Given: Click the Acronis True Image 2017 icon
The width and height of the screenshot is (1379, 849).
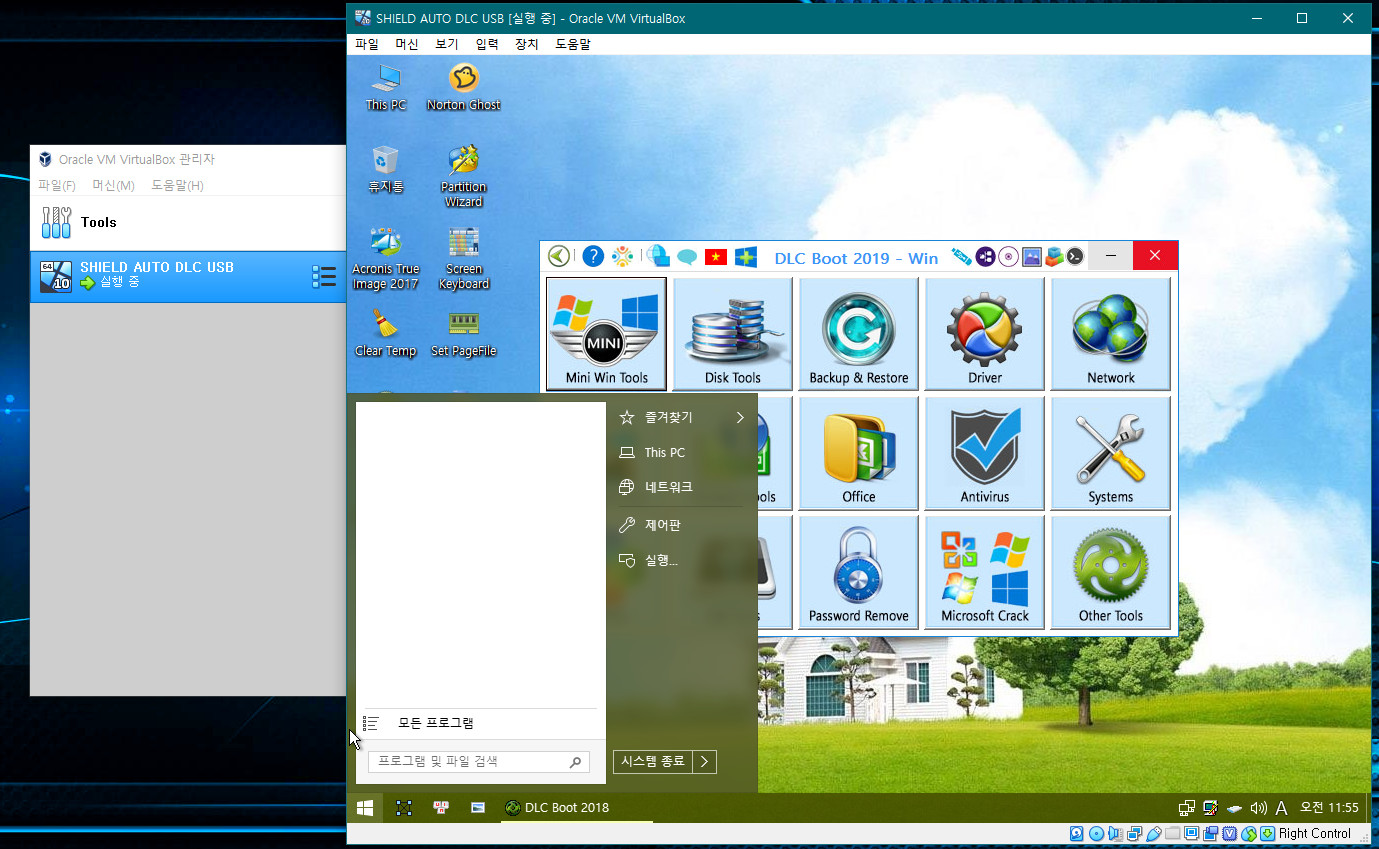Looking at the screenshot, I should (385, 258).
